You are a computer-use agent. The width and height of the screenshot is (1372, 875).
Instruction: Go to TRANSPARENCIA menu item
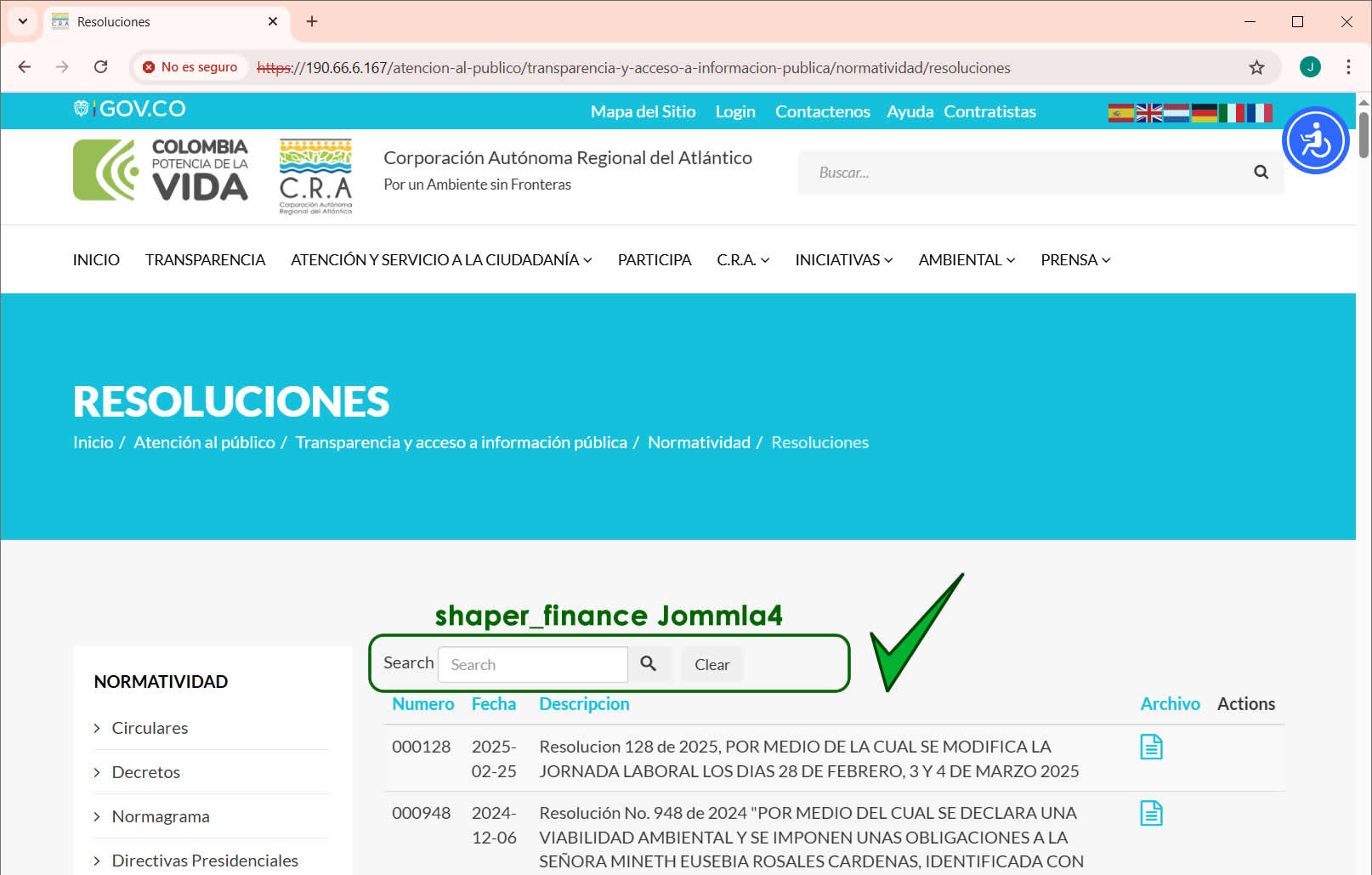click(x=205, y=260)
